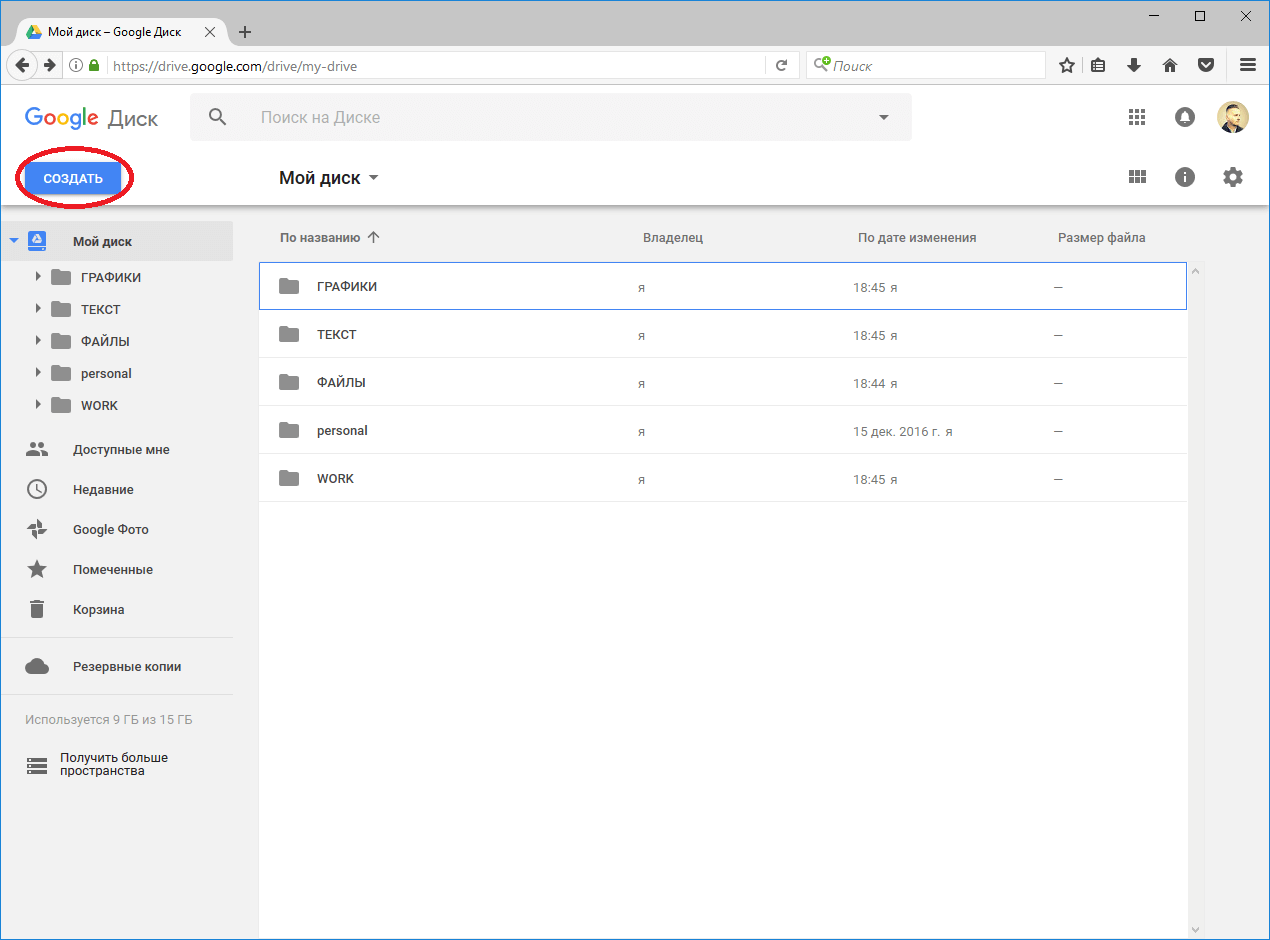This screenshot has width=1270, height=940.
Task: Collapse the Мой диск tree node
Action: pos(14,241)
